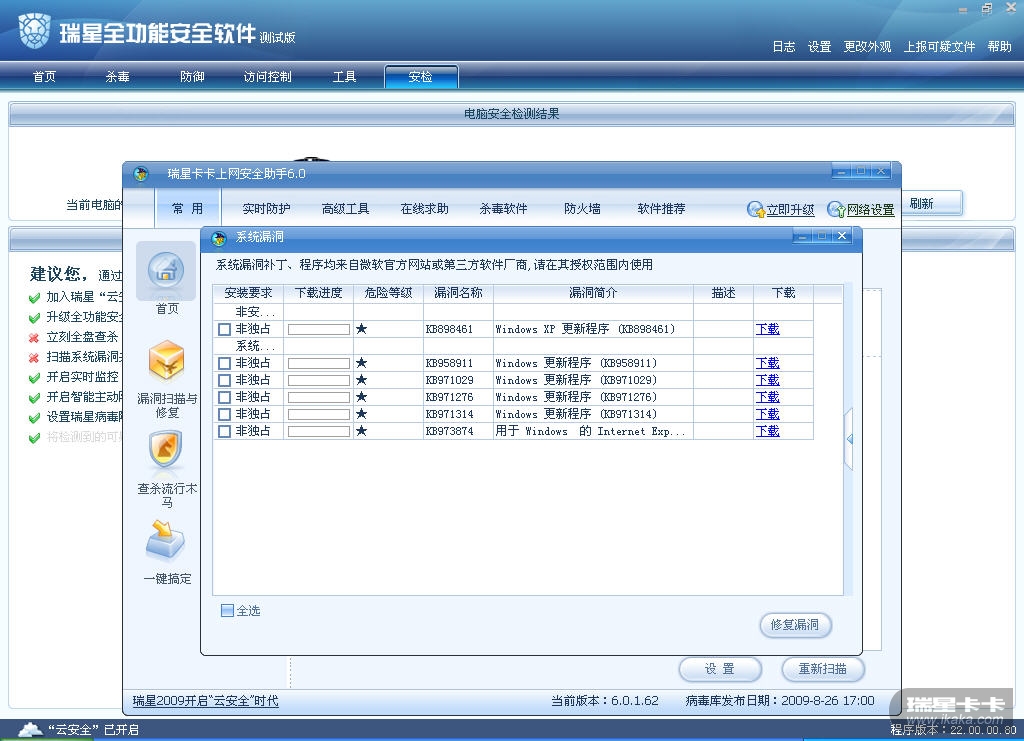Switch to the 访问控制 main tab
1024x741 pixels.
point(267,76)
